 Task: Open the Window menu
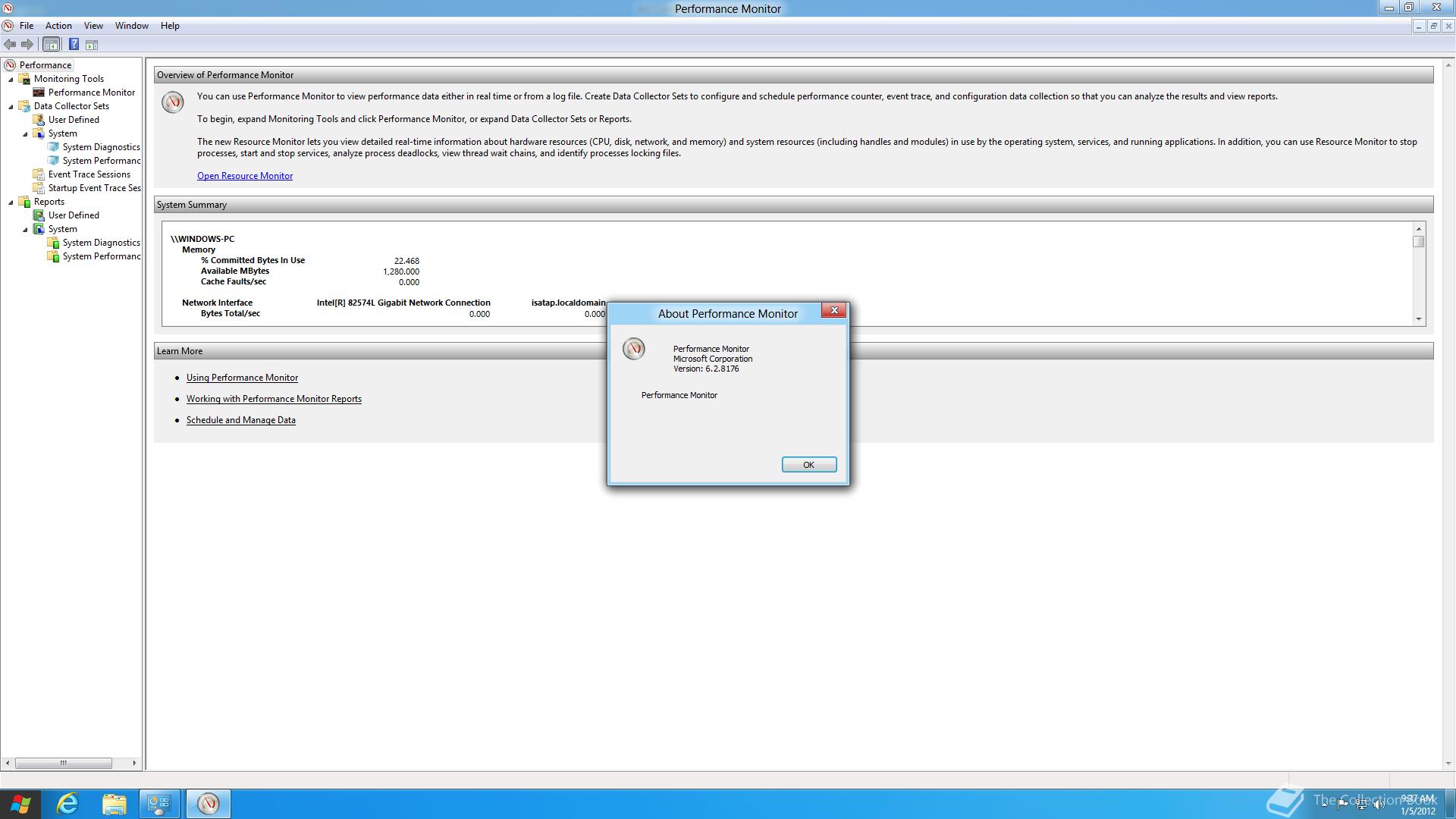[x=132, y=26]
